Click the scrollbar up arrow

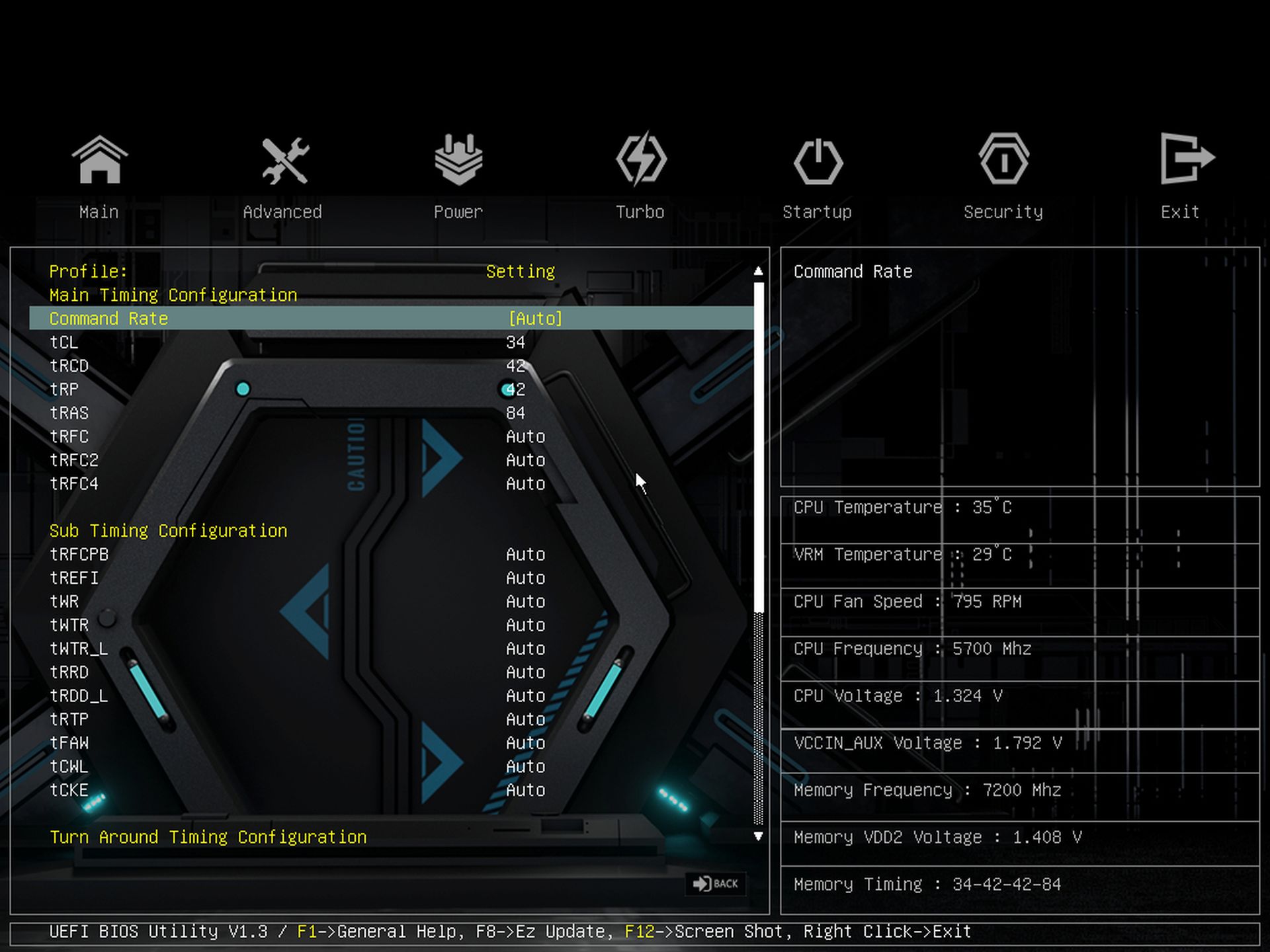(759, 271)
